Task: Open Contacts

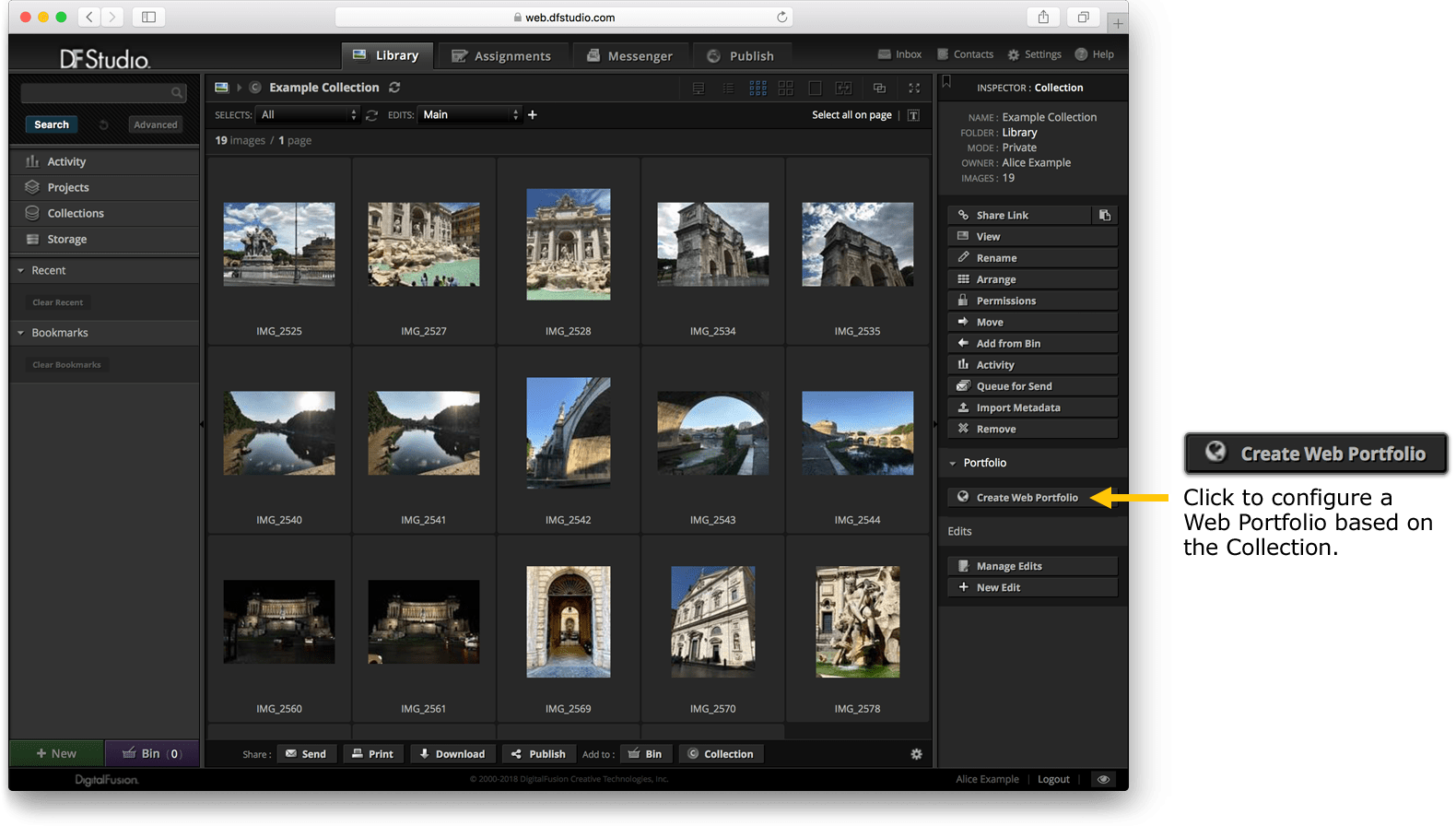Action: (x=965, y=54)
